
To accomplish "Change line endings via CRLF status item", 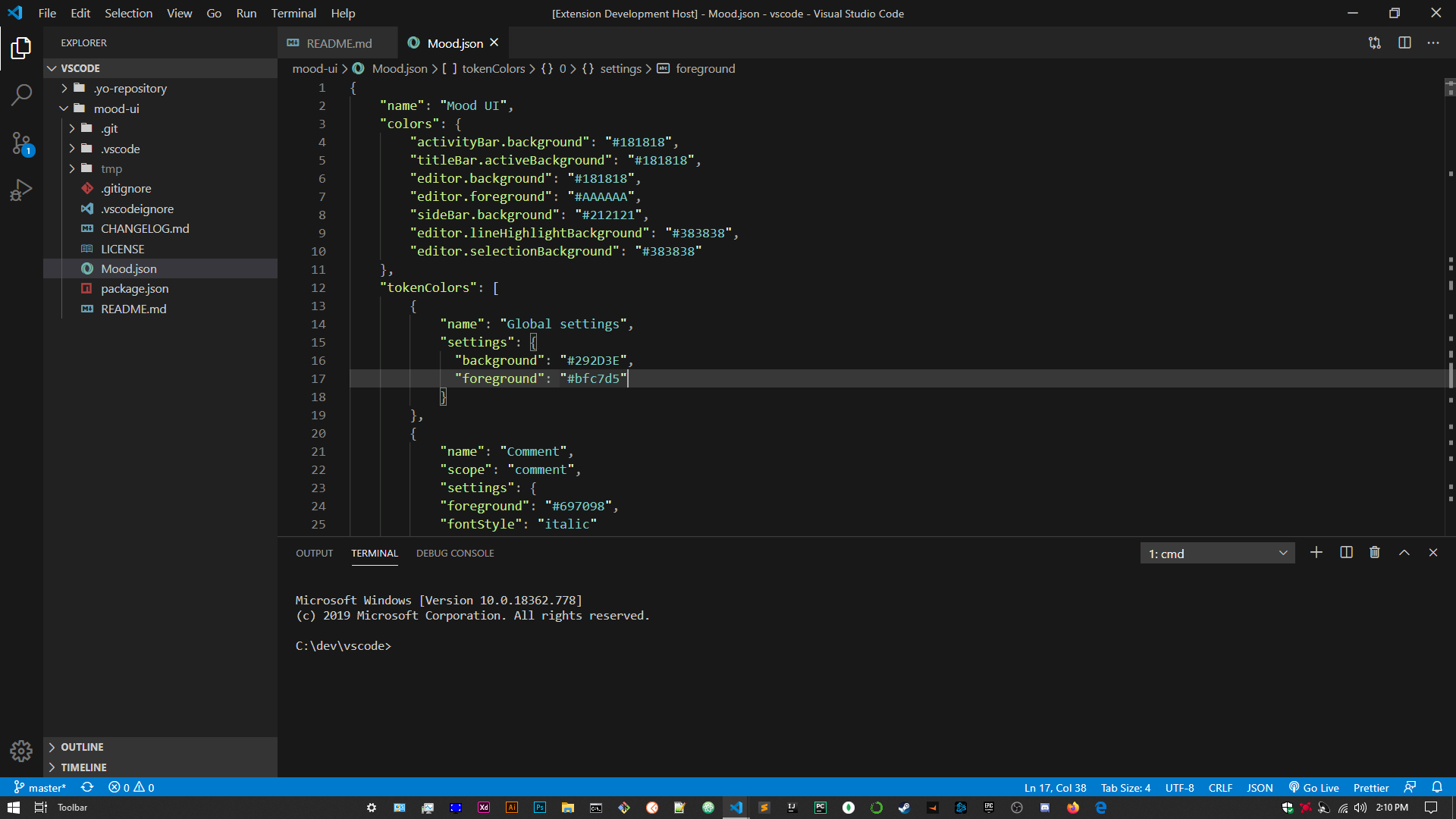I will click(x=1220, y=787).
